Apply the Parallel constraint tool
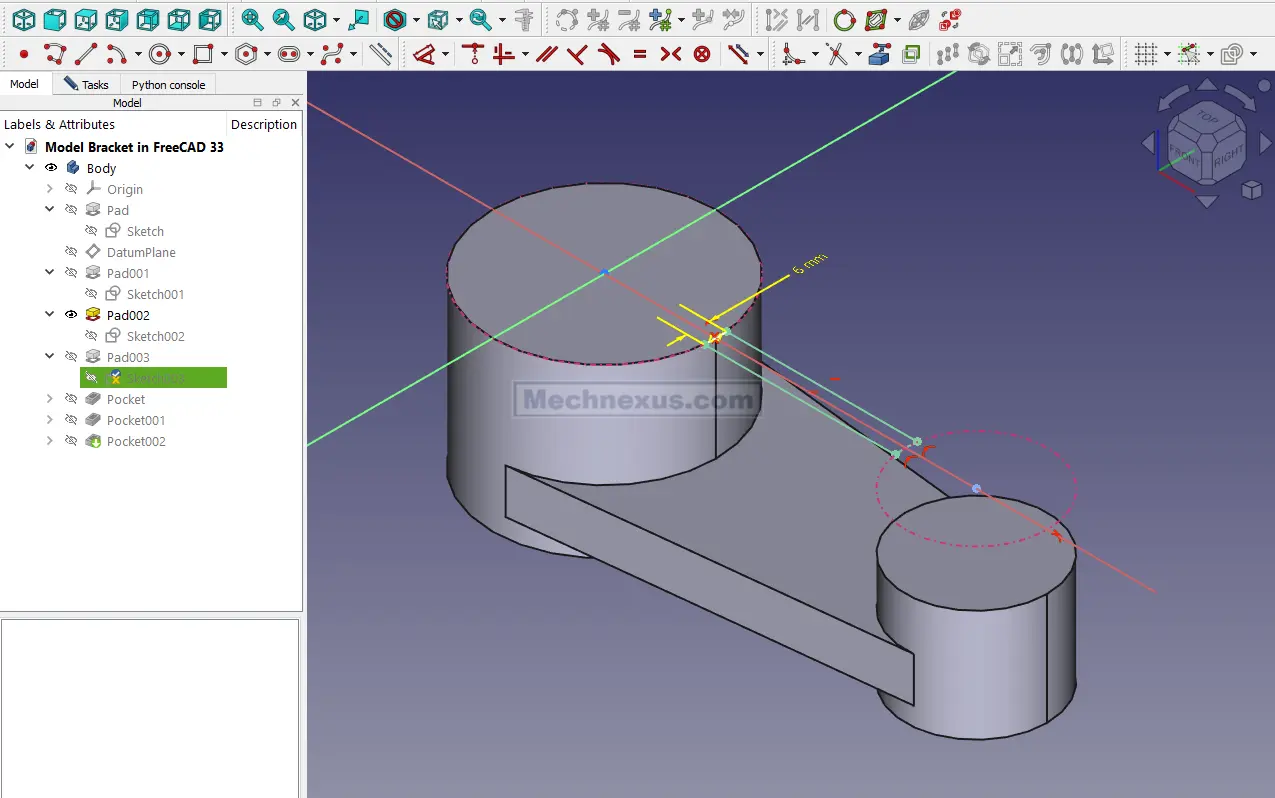1275x798 pixels. coord(546,54)
